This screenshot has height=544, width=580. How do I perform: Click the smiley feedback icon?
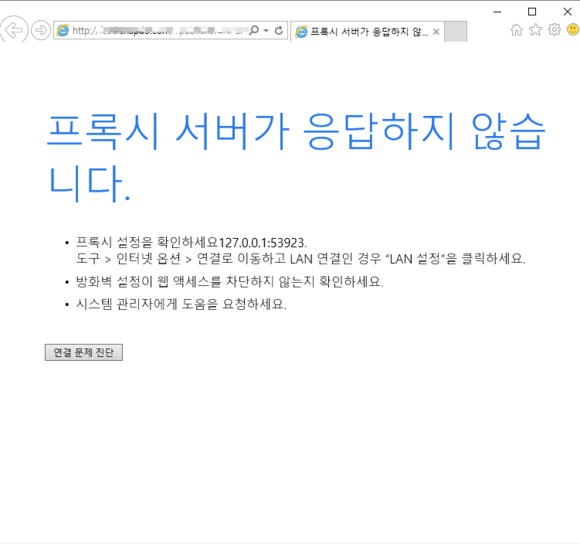[573, 30]
